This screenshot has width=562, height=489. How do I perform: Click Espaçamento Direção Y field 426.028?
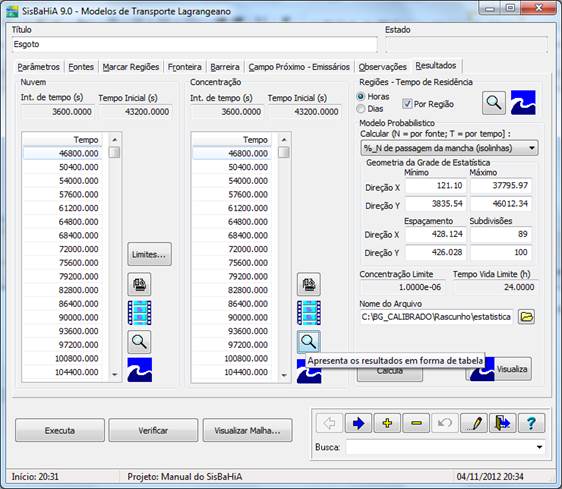(436, 252)
